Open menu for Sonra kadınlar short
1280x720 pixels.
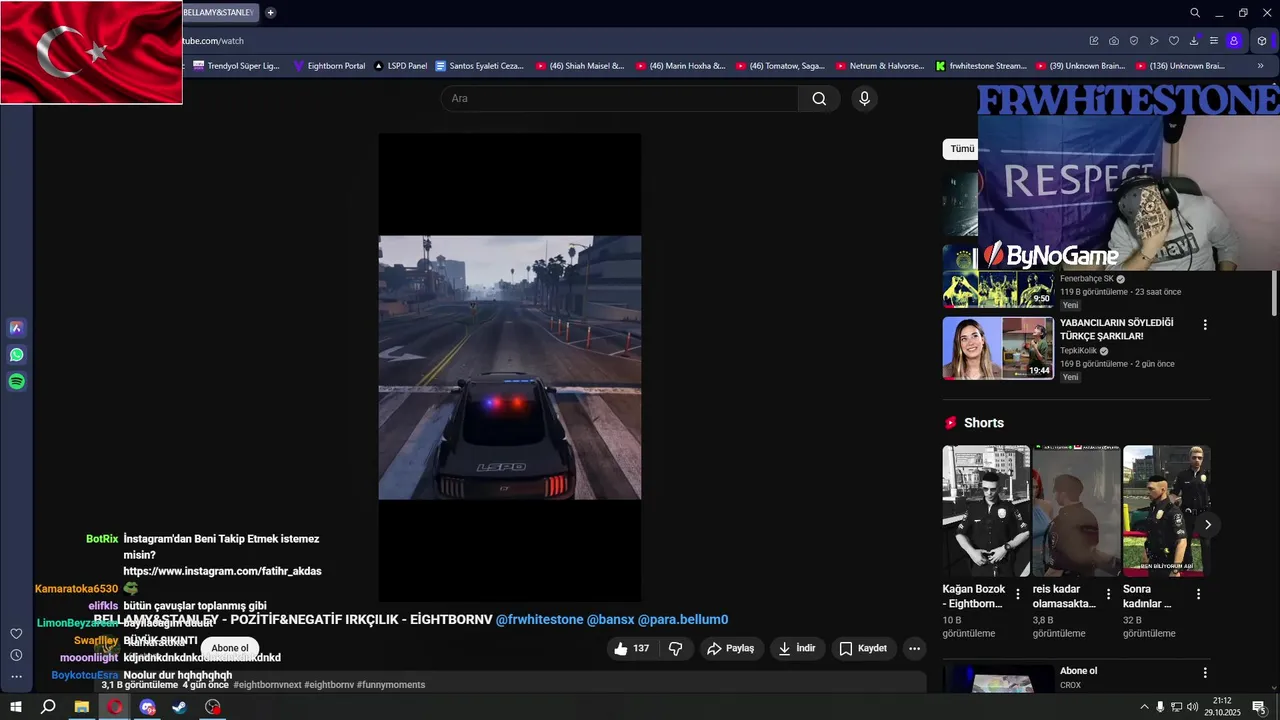pos(1198,594)
